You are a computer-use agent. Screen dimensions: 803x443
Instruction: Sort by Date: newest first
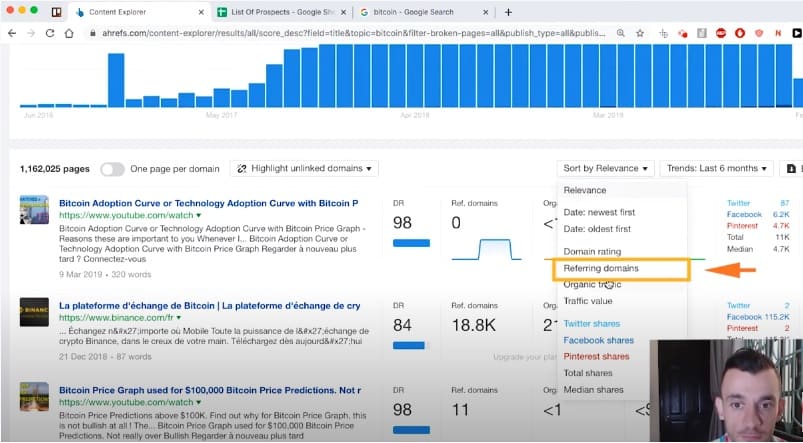(599, 212)
